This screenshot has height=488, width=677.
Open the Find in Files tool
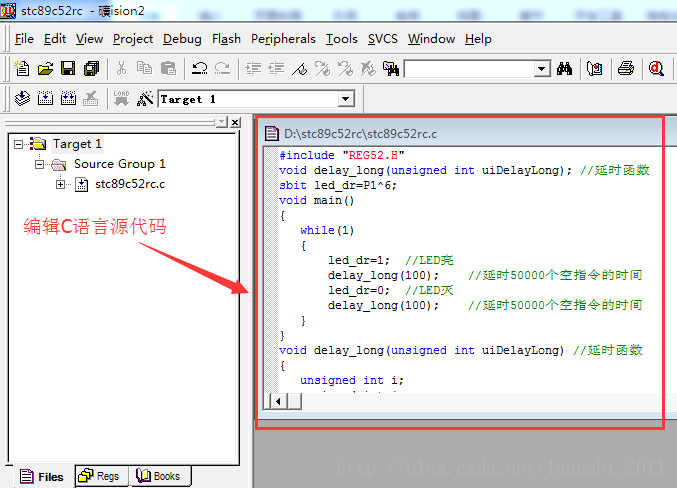point(391,68)
